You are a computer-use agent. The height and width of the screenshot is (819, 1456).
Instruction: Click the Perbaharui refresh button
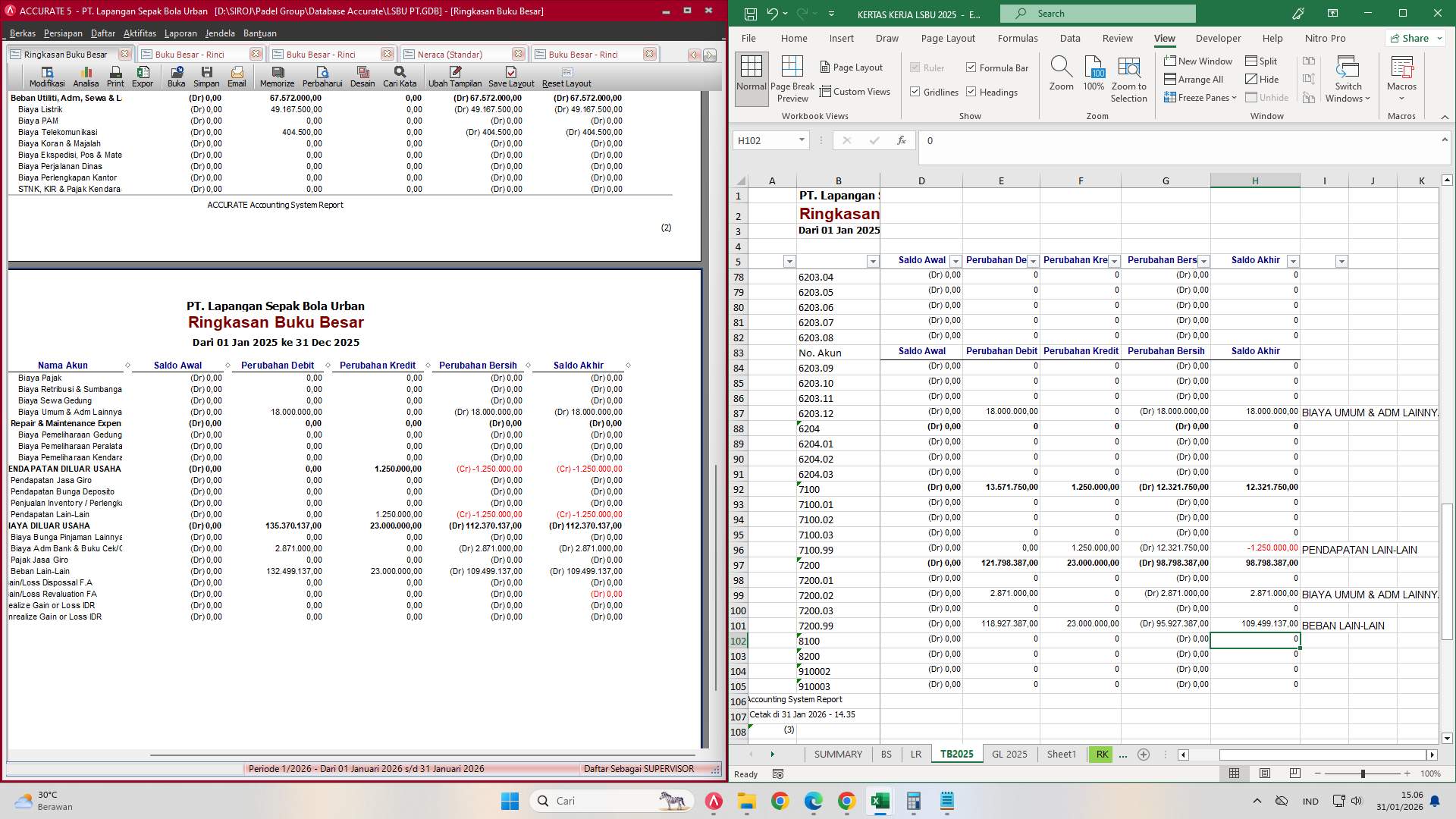tap(322, 75)
